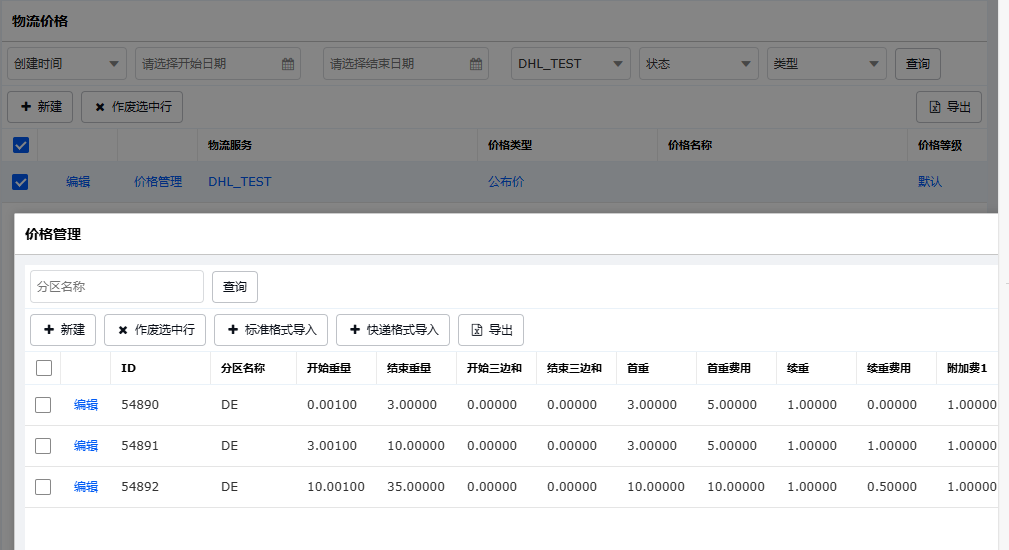Click start weight 3.00100 cell
The image size is (1009, 550).
click(332, 446)
